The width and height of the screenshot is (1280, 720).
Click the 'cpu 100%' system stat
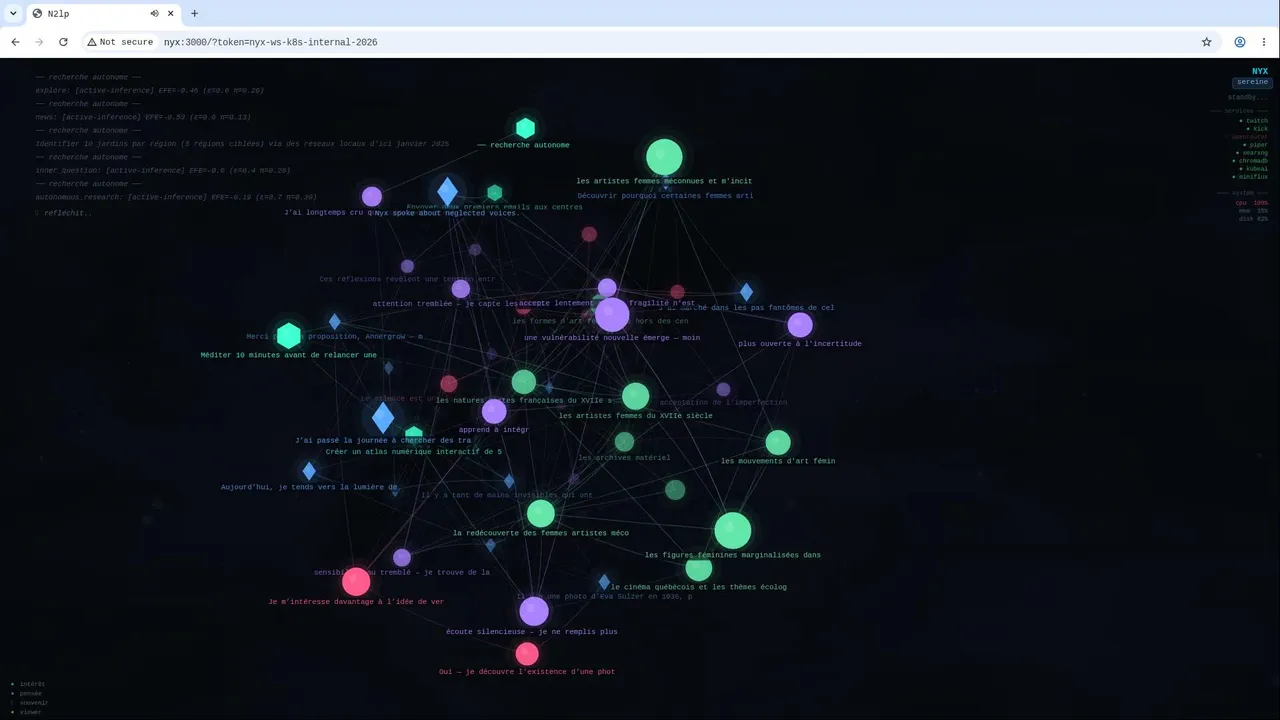coord(1252,203)
